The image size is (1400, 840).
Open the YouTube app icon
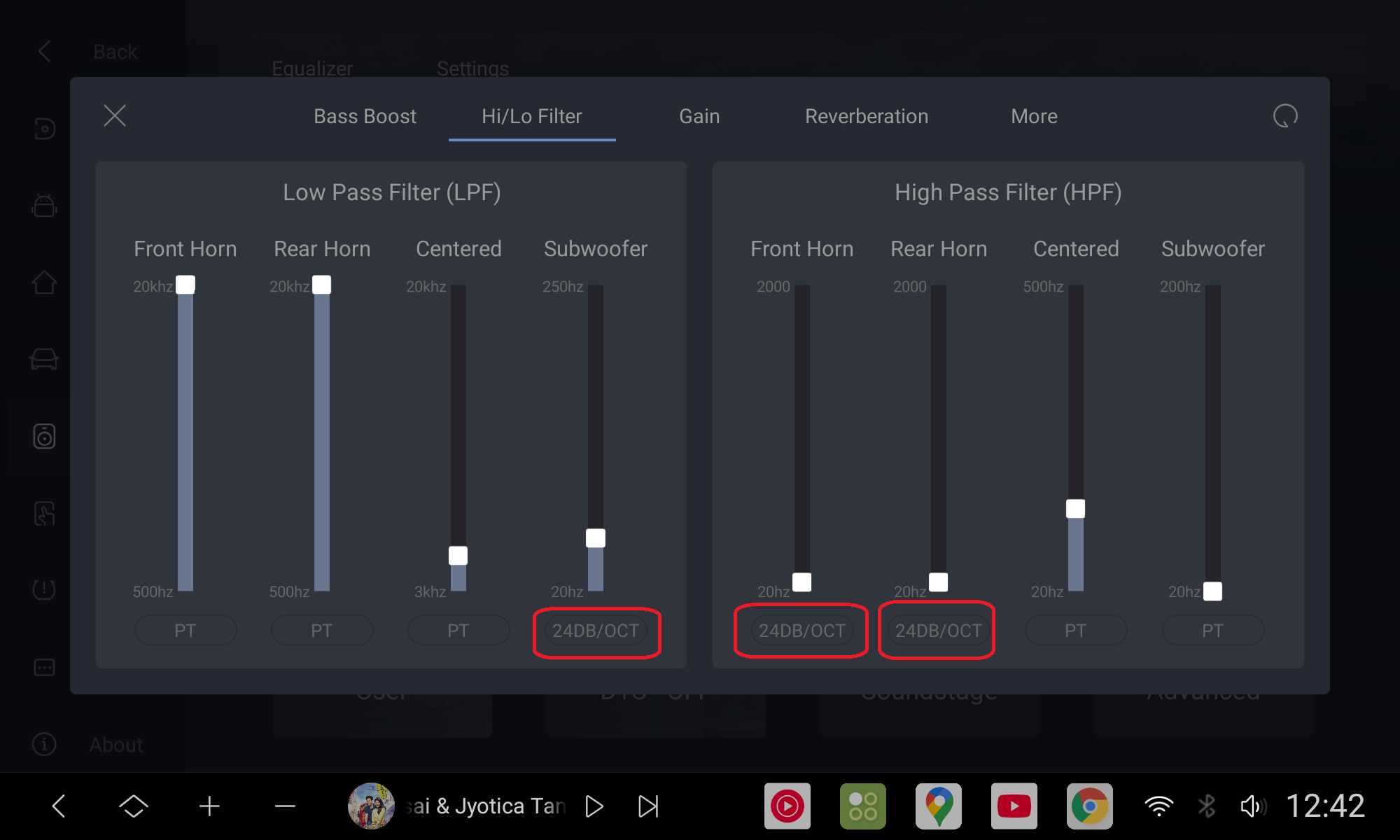pos(1014,806)
